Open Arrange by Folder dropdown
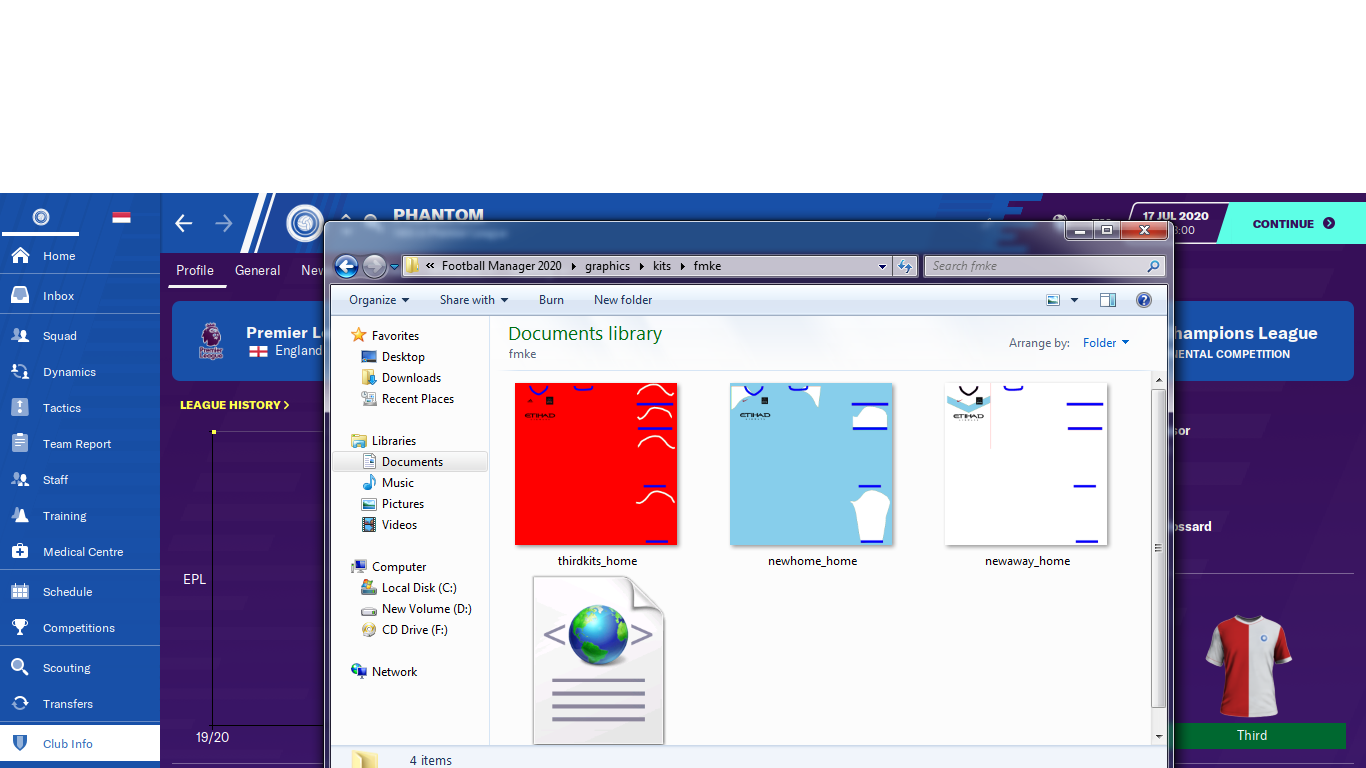The image size is (1366, 768). click(1106, 343)
